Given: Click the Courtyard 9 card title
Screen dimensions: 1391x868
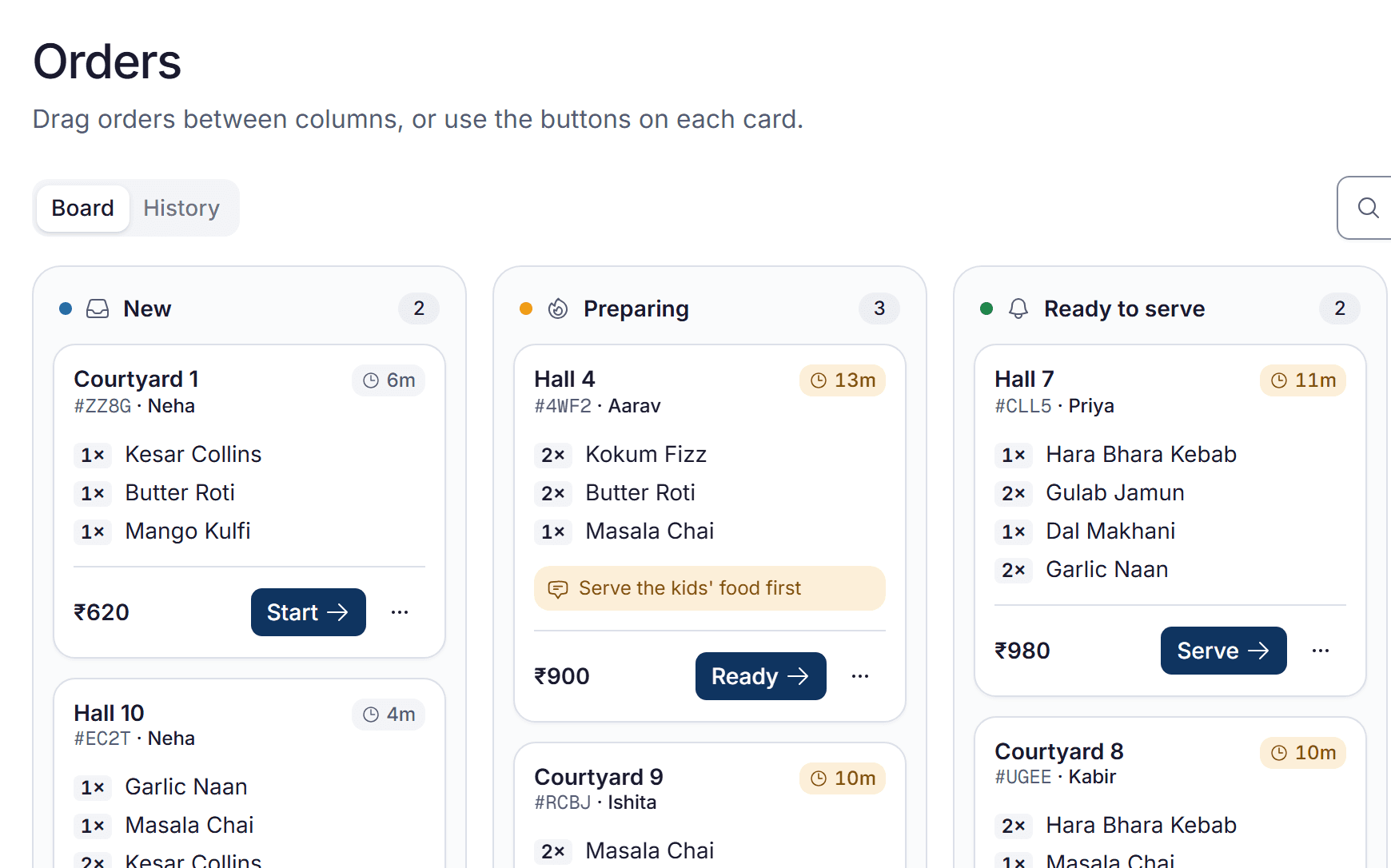Looking at the screenshot, I should (599, 777).
